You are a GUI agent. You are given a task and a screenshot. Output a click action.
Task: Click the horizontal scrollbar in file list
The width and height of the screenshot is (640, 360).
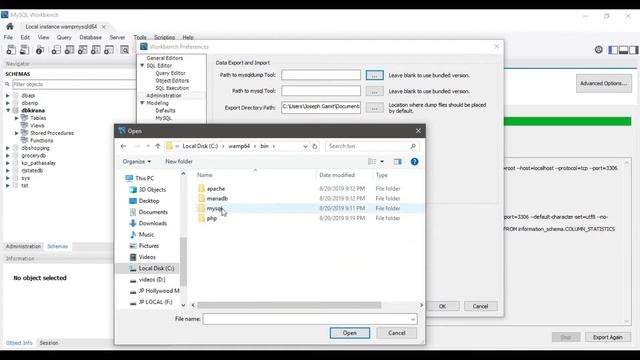coord(289,305)
